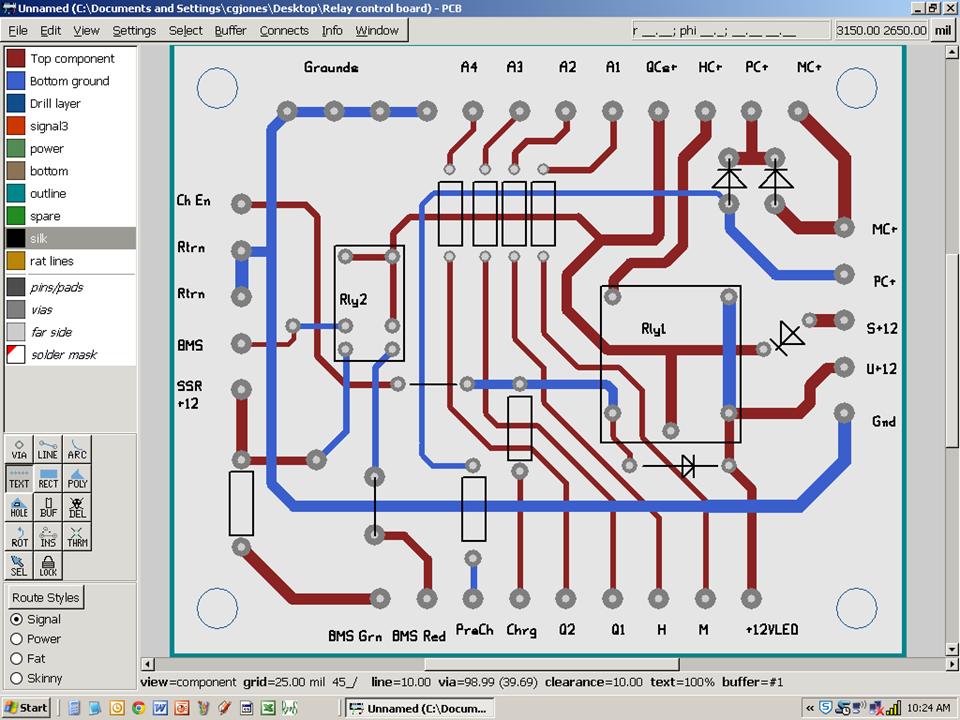
Task: Click the cursor coordinates readout 3150.00 2650.00
Action: [x=882, y=30]
